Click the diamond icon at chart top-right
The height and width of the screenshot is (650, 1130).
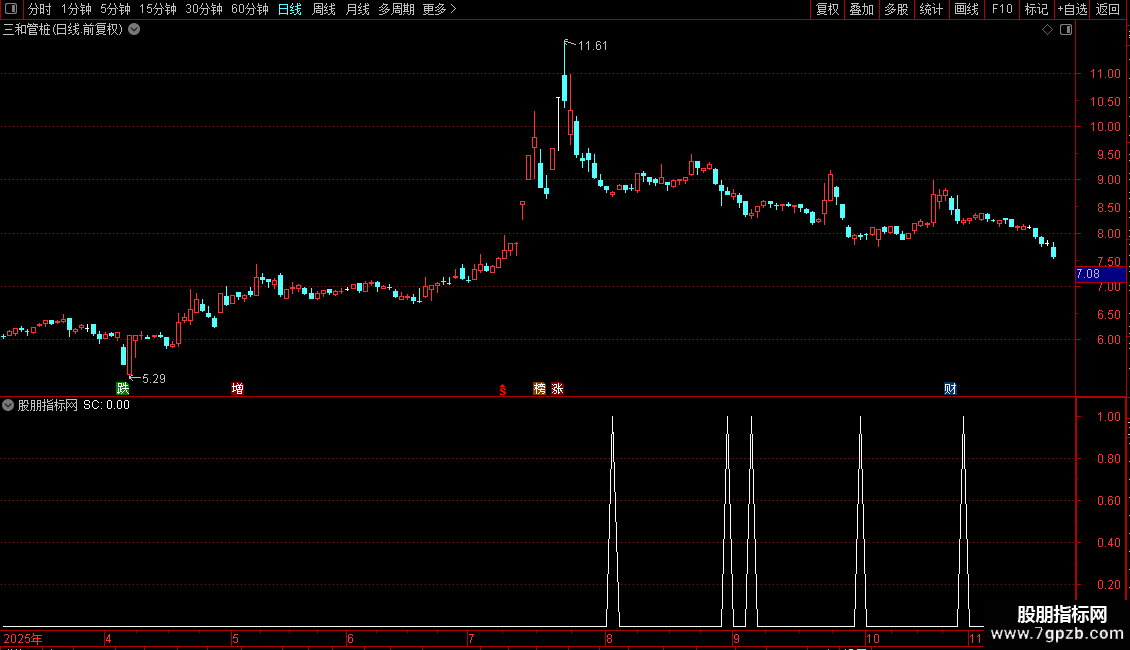[x=1048, y=30]
